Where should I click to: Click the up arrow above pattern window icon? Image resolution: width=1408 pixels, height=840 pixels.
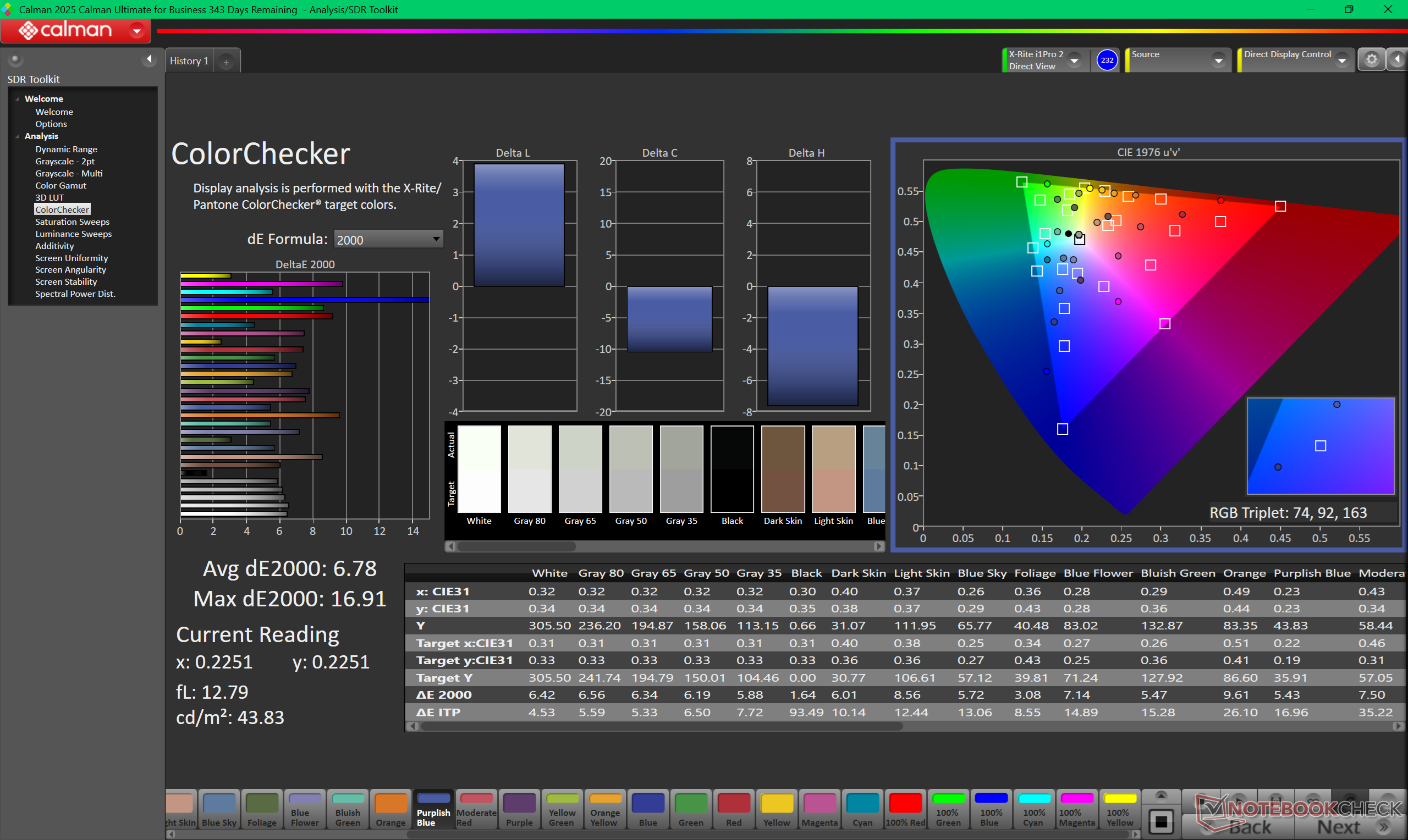coord(1160,797)
